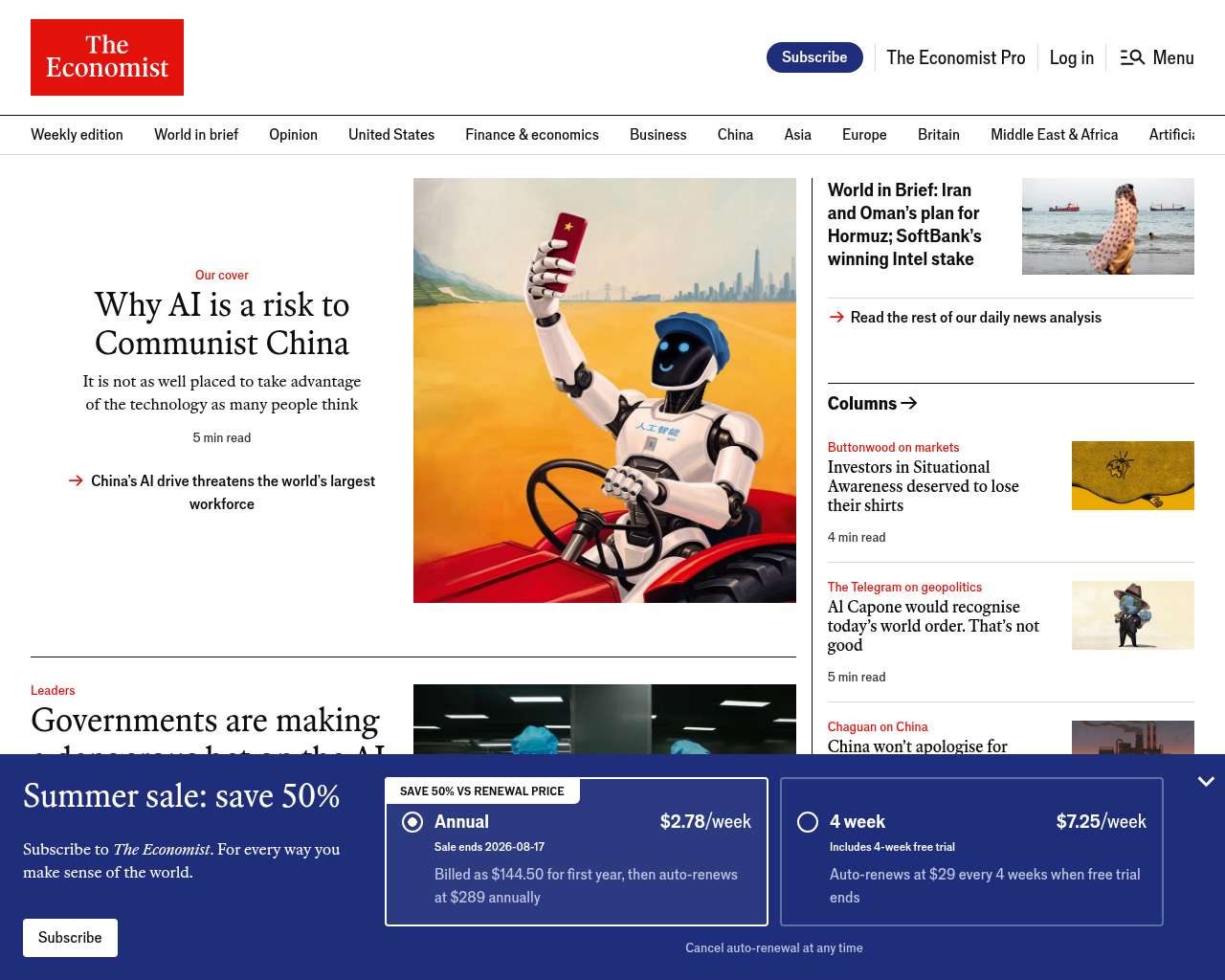The image size is (1225, 980).
Task: Click the 'Our cover' label
Action: tap(222, 275)
